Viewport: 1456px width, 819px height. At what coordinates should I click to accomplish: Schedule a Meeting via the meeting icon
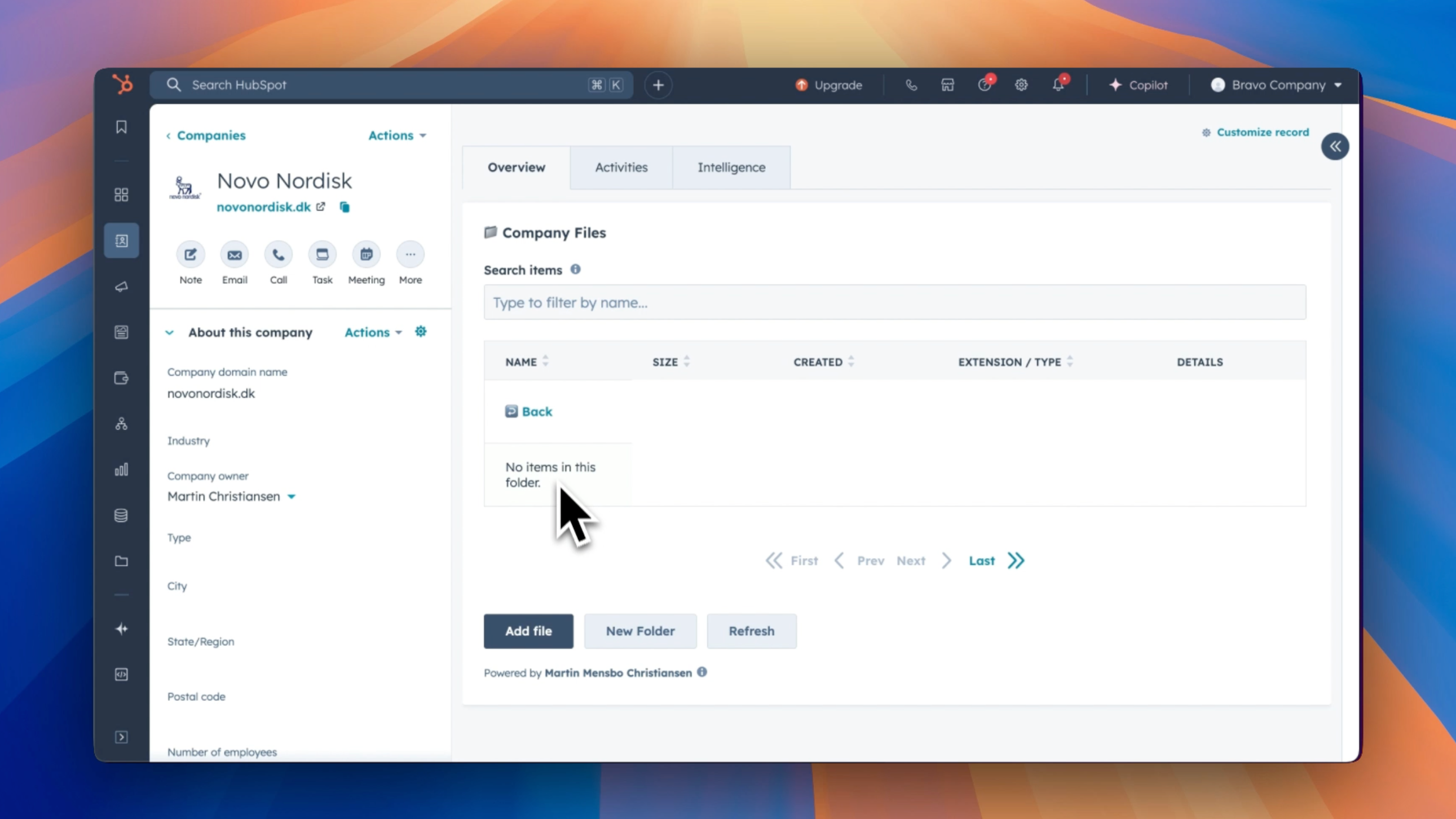367,255
